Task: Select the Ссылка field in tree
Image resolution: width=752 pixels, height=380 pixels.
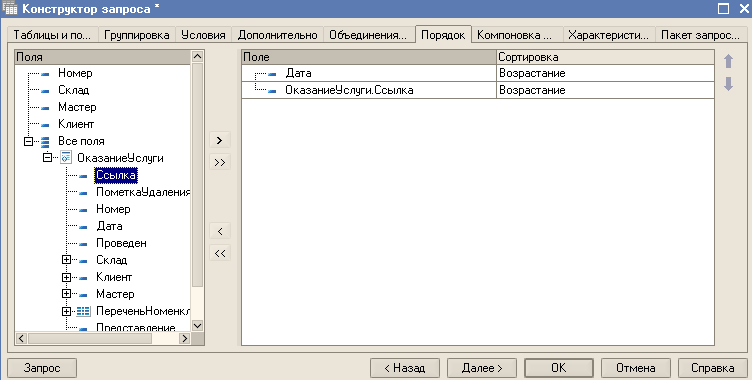Action: 116,175
